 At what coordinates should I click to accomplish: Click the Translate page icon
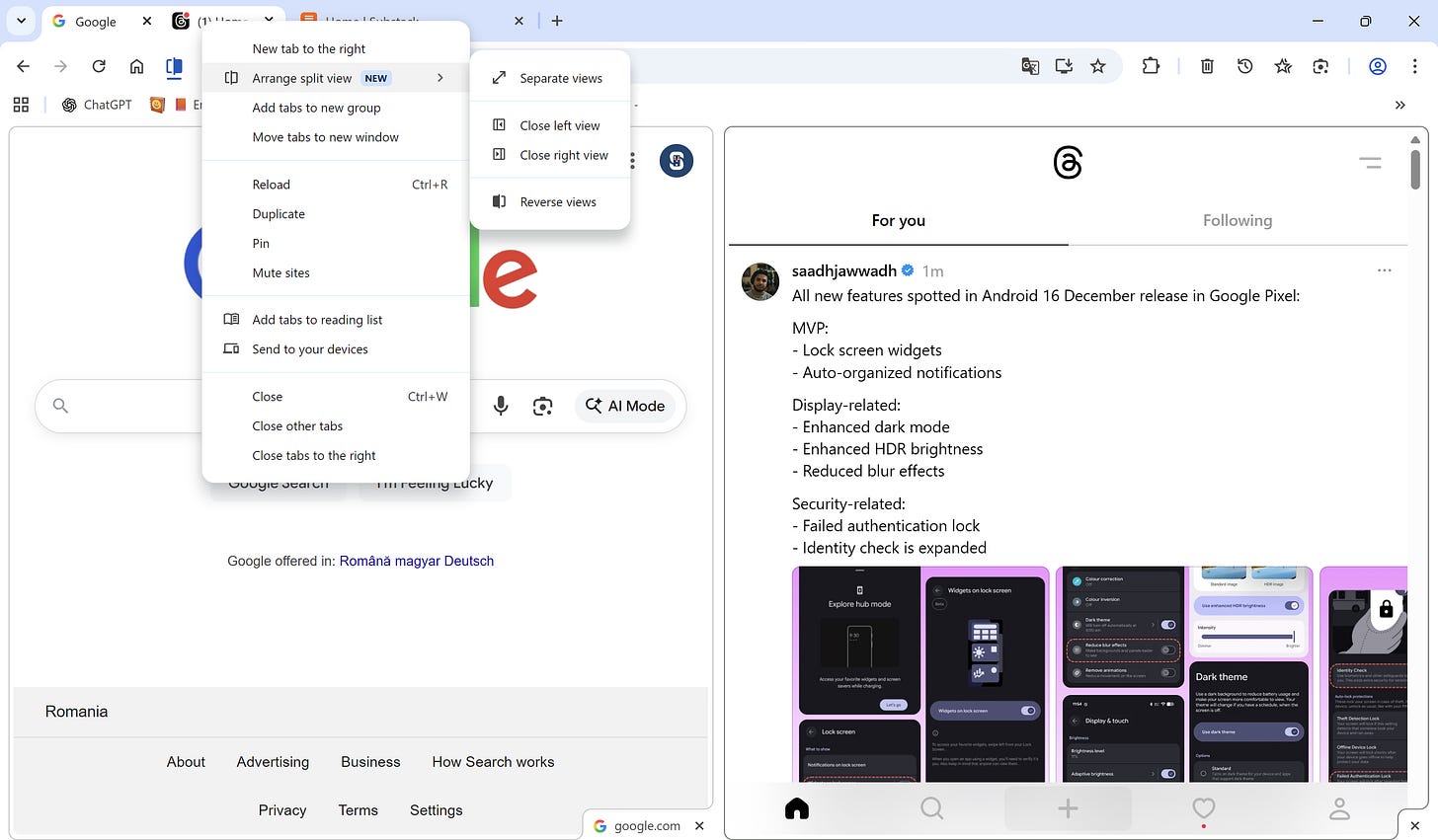coord(1030,66)
